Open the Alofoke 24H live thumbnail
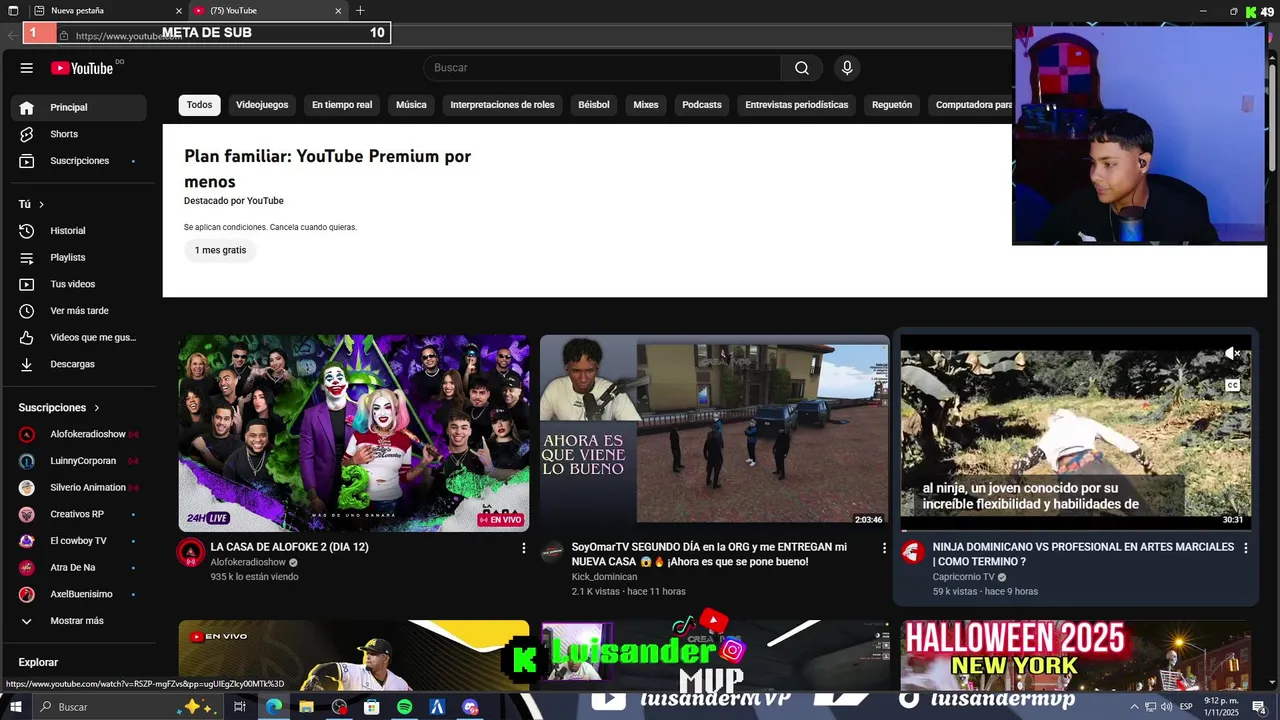 click(x=354, y=433)
